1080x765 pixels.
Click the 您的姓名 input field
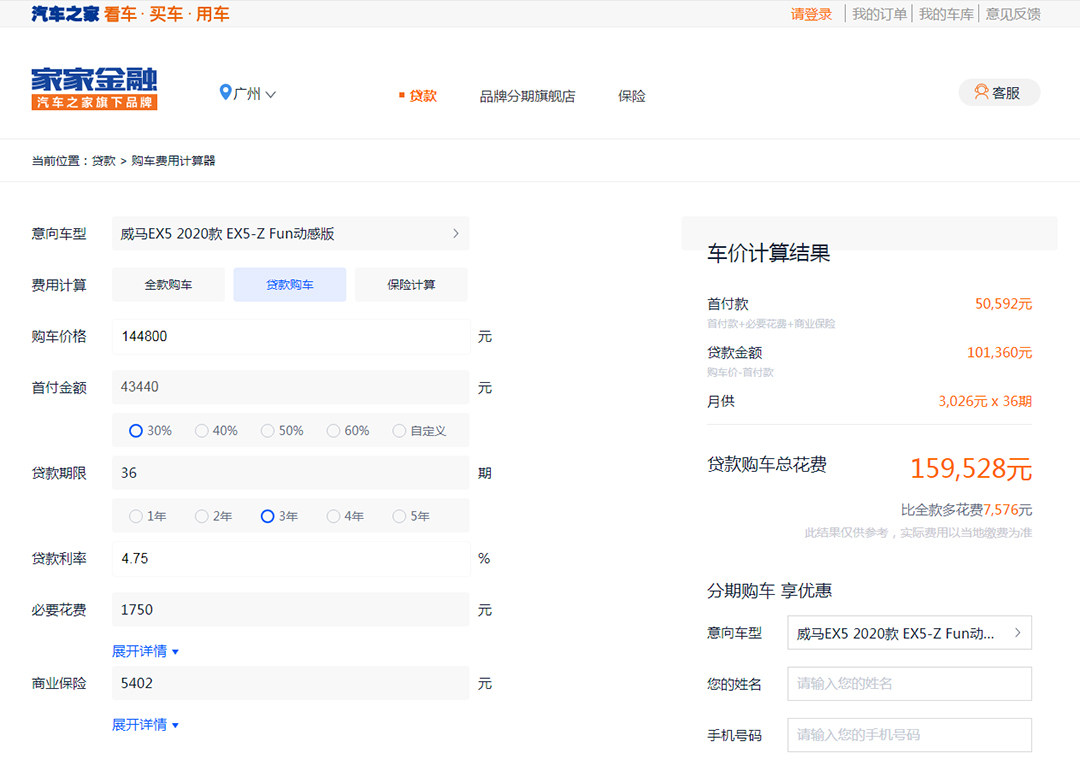pos(909,684)
